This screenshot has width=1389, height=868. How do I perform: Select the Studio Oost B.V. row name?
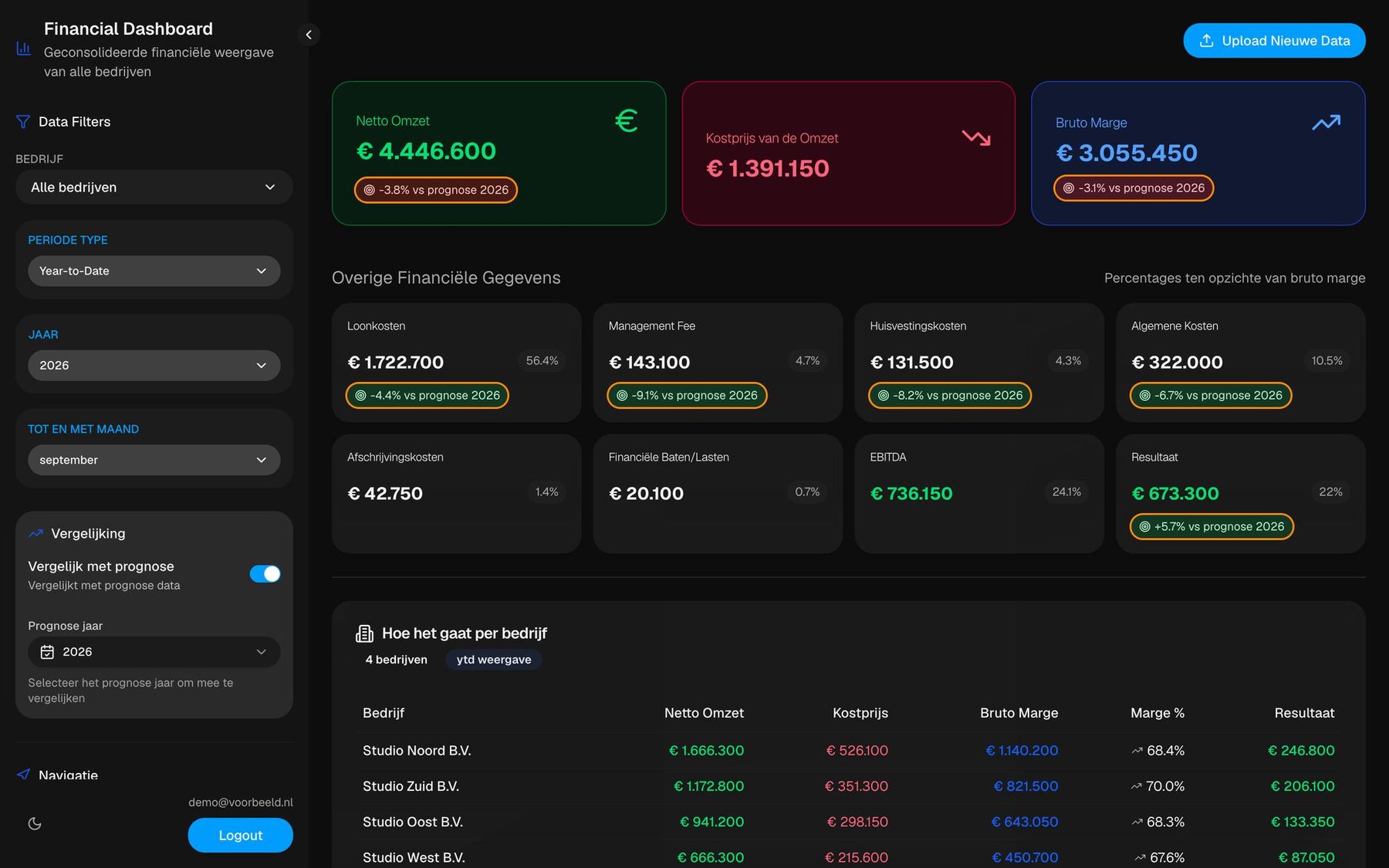pos(413,822)
